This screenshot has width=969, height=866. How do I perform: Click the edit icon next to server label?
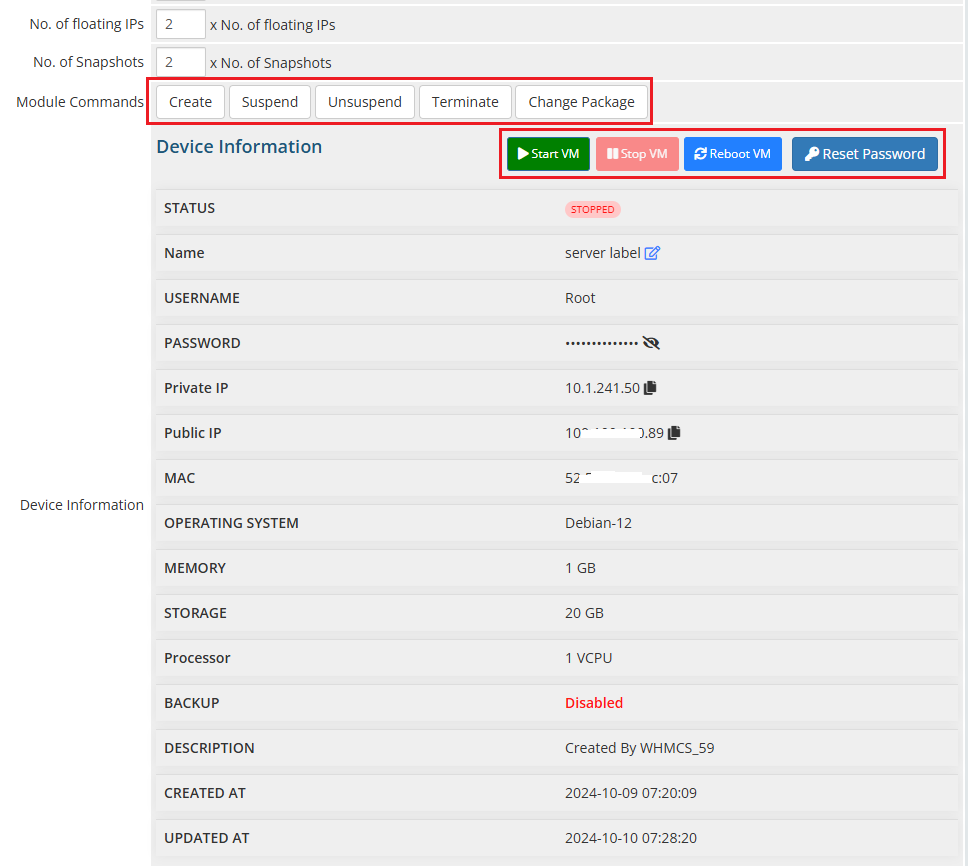[x=652, y=253]
